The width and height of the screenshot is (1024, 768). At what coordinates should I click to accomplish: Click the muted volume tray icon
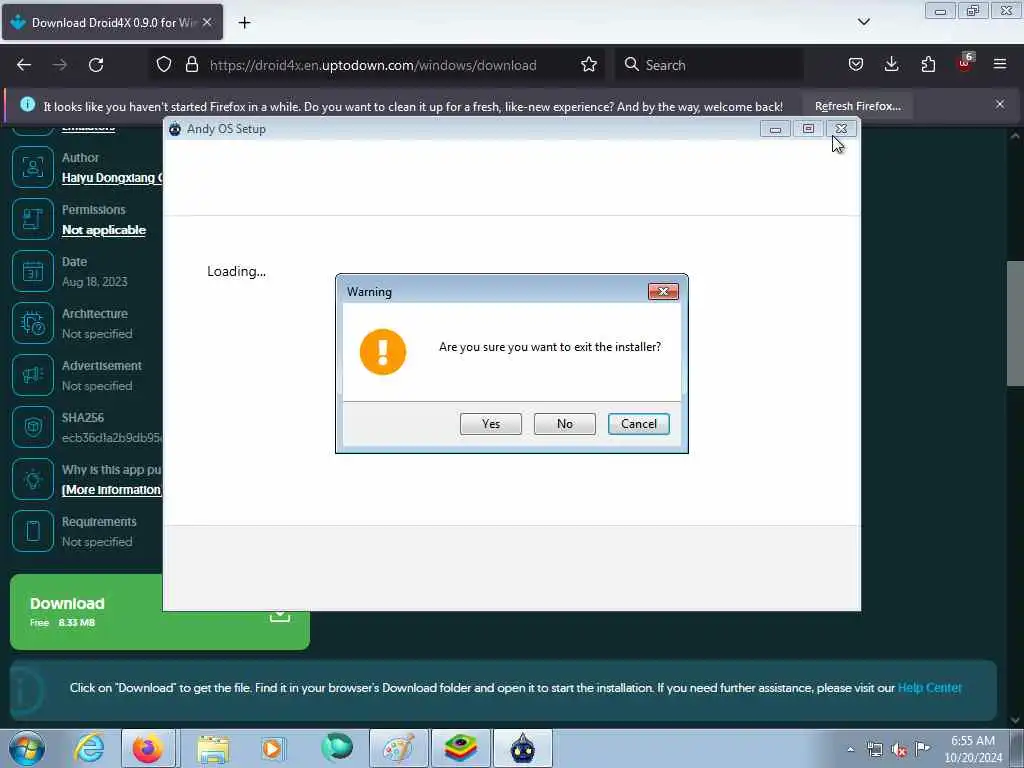(x=899, y=750)
